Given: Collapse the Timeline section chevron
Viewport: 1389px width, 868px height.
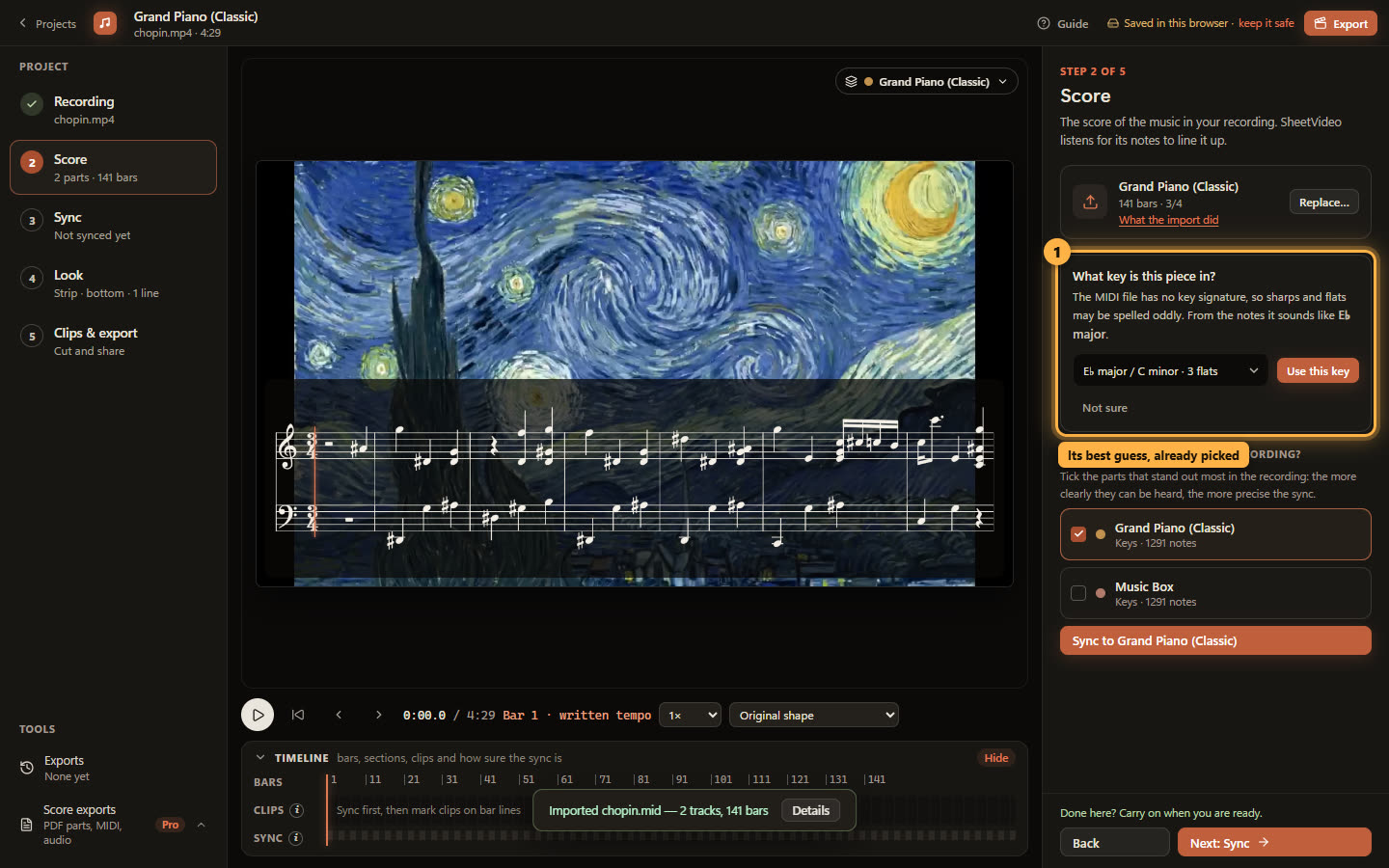Looking at the screenshot, I should (x=260, y=758).
